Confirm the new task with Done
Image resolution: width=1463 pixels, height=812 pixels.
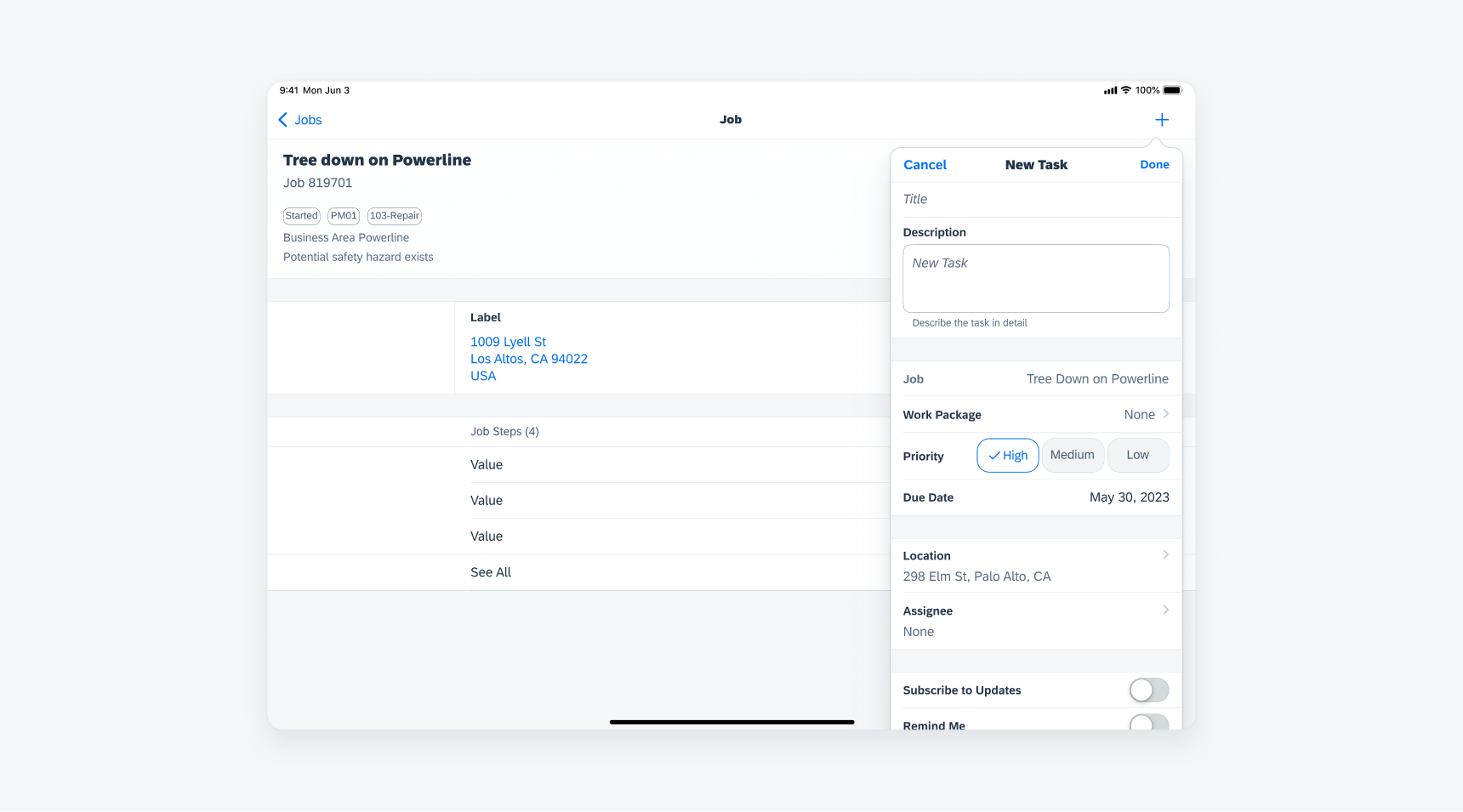pyautogui.click(x=1154, y=165)
